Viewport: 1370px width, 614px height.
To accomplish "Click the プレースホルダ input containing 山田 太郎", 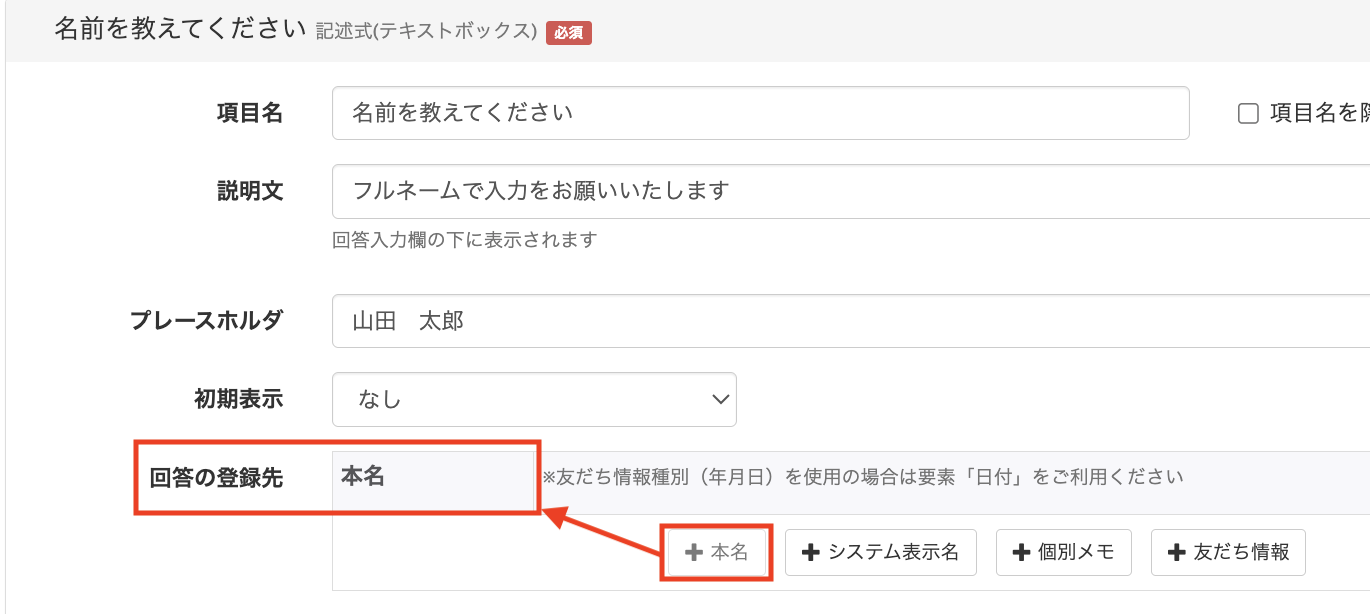I will point(851,321).
